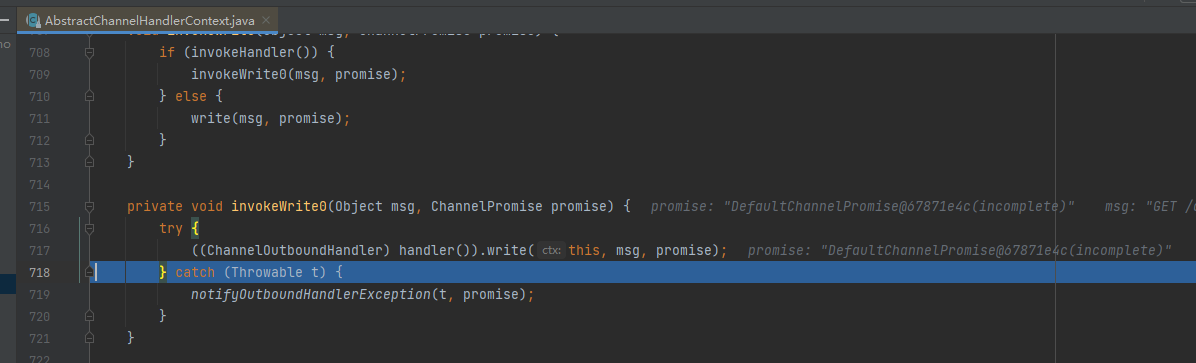Fold the try block at line 716
The width and height of the screenshot is (1196, 363).
89,229
